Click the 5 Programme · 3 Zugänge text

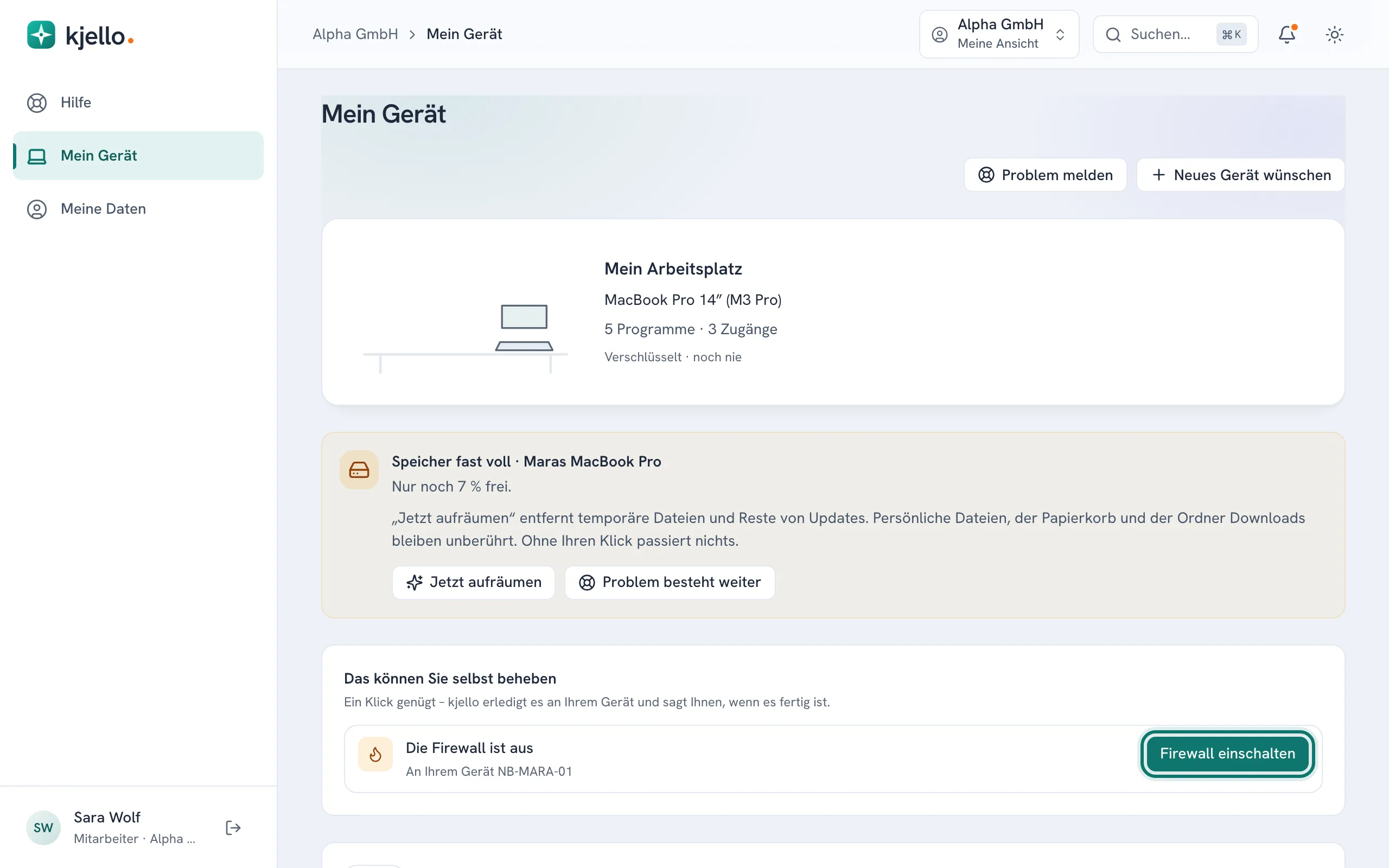tap(691, 329)
